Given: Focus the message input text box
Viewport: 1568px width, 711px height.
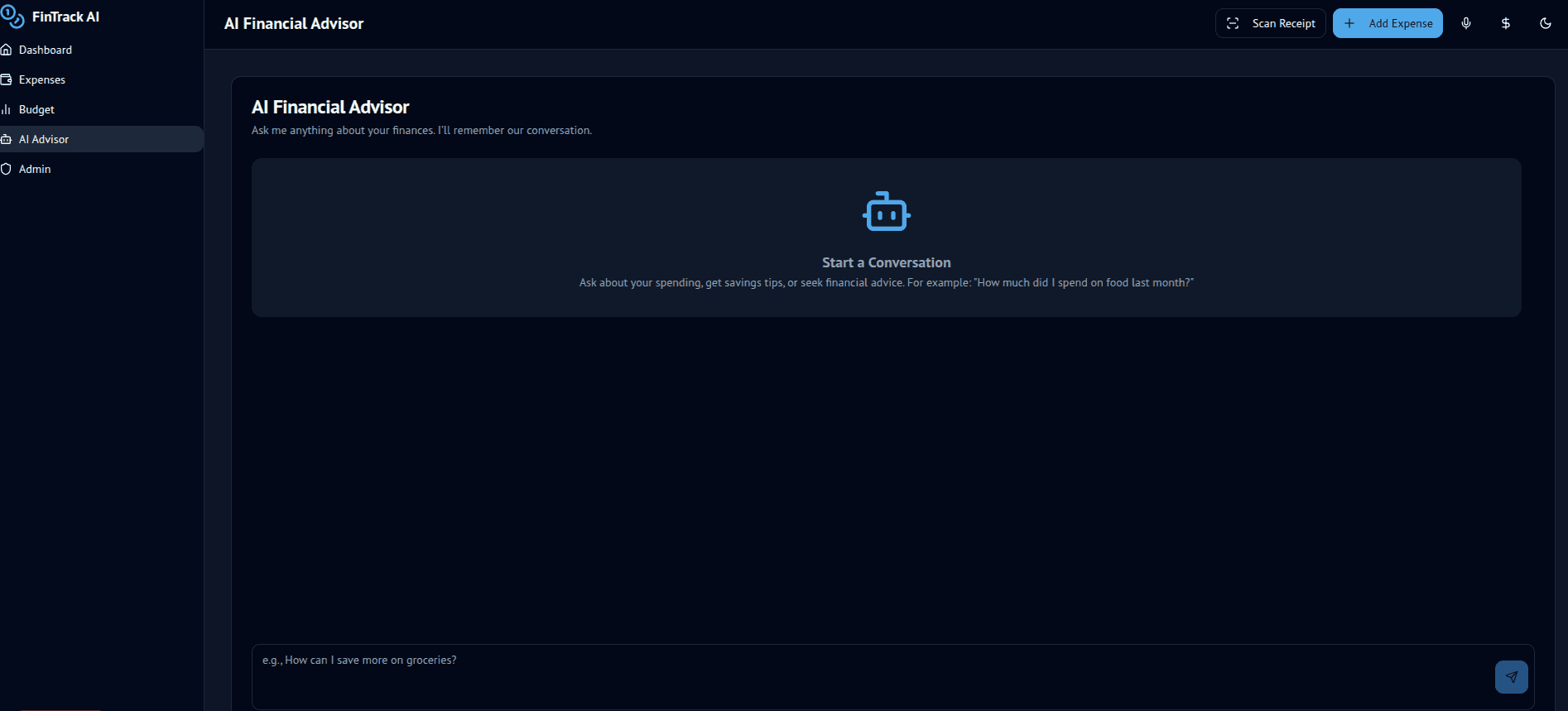Looking at the screenshot, I should click(893, 676).
